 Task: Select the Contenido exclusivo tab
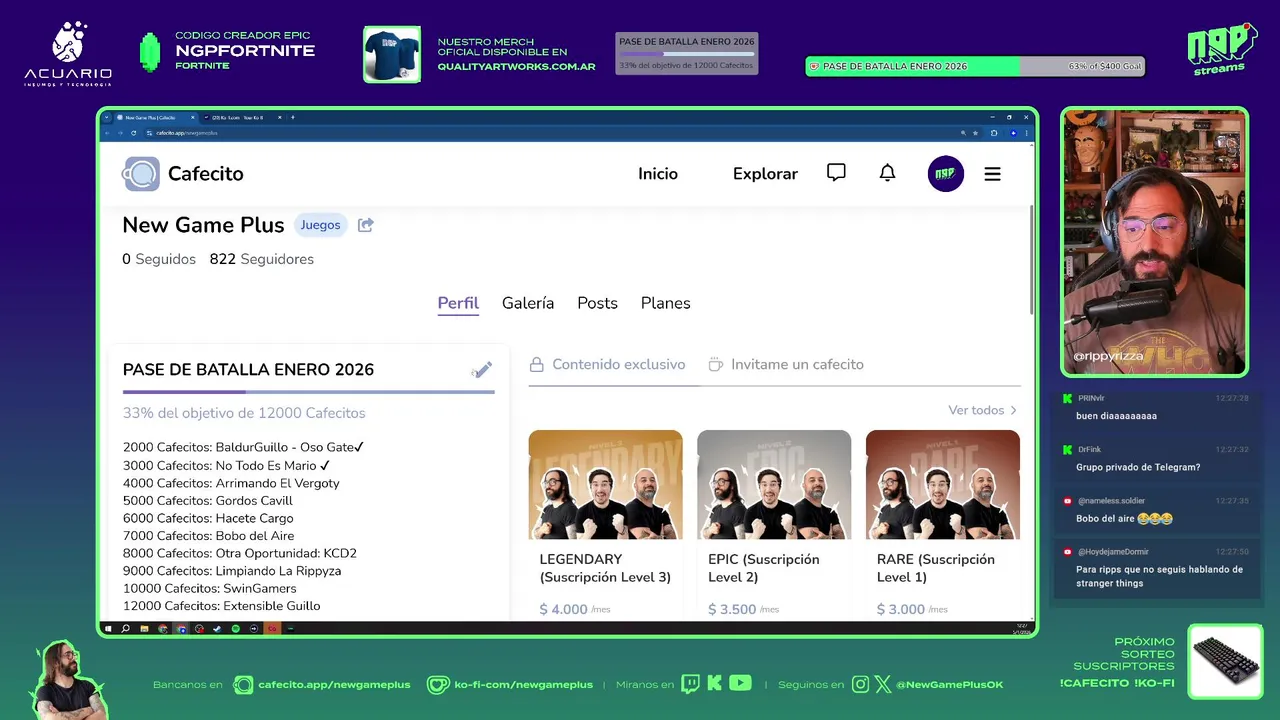(607, 364)
